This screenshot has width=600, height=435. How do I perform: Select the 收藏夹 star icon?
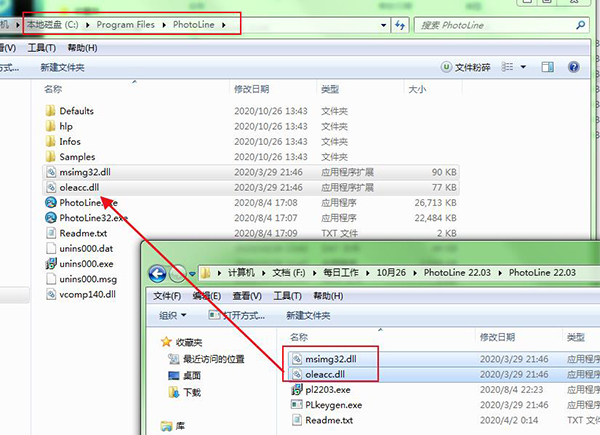coord(166,342)
